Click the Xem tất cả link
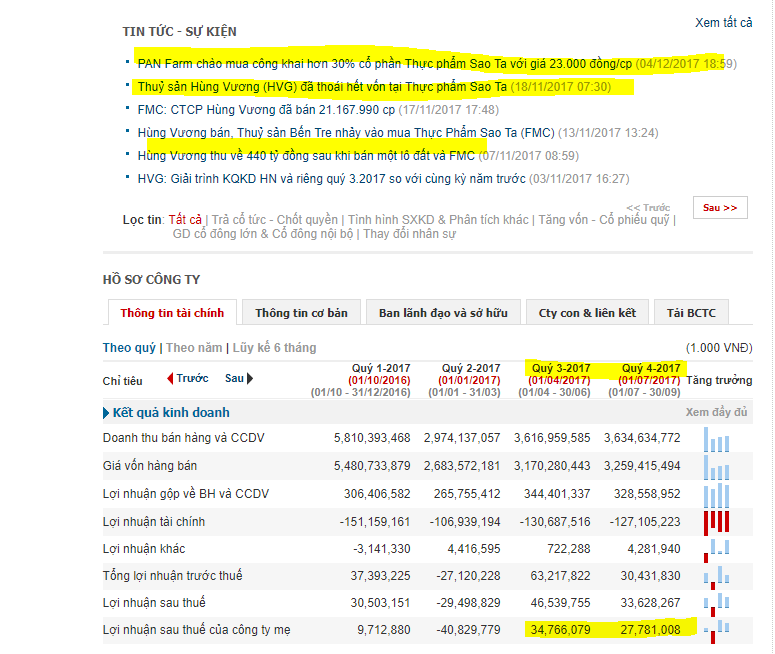The height and width of the screenshot is (654, 775). tap(723, 23)
